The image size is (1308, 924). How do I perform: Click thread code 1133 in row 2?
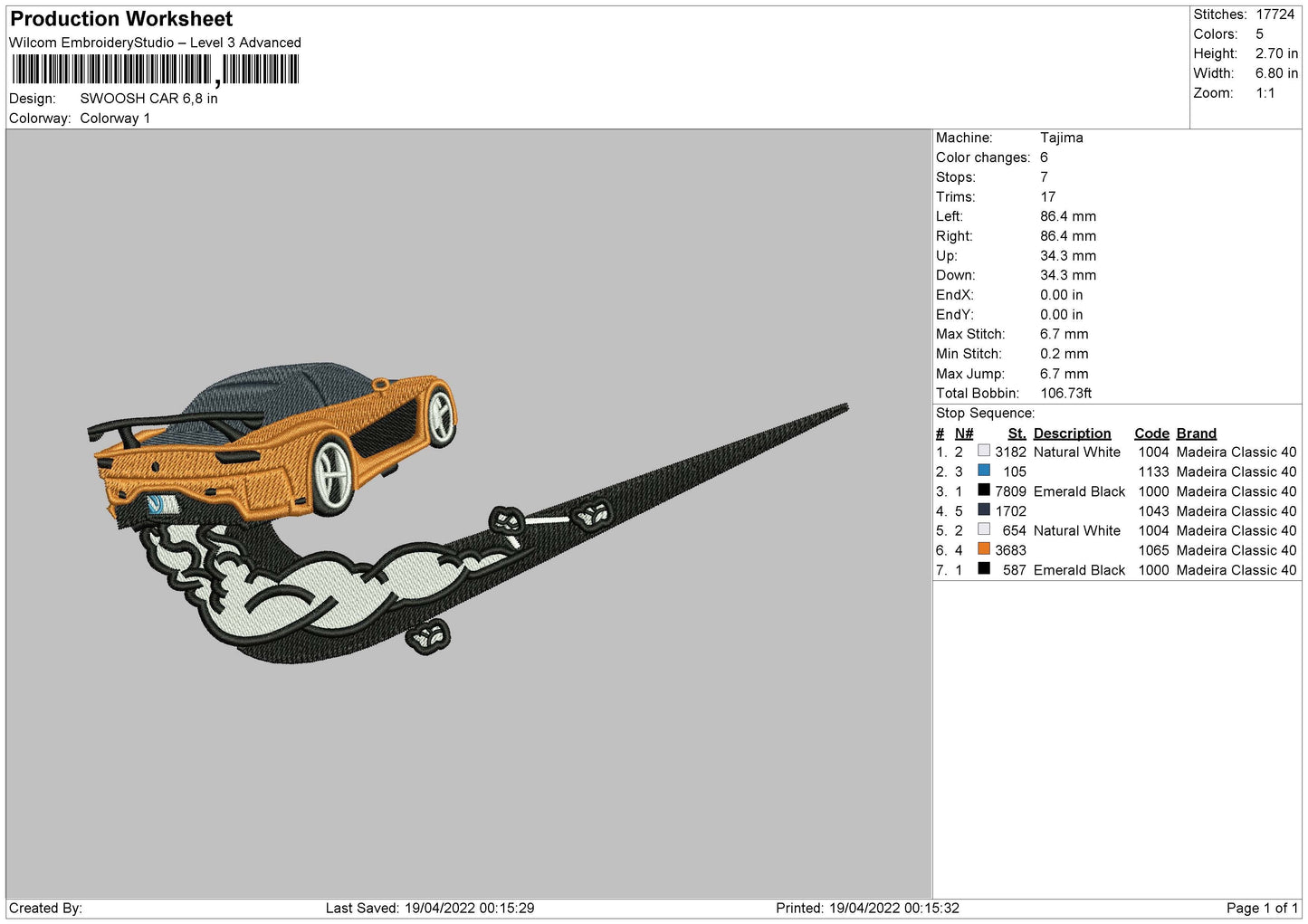(x=1153, y=472)
